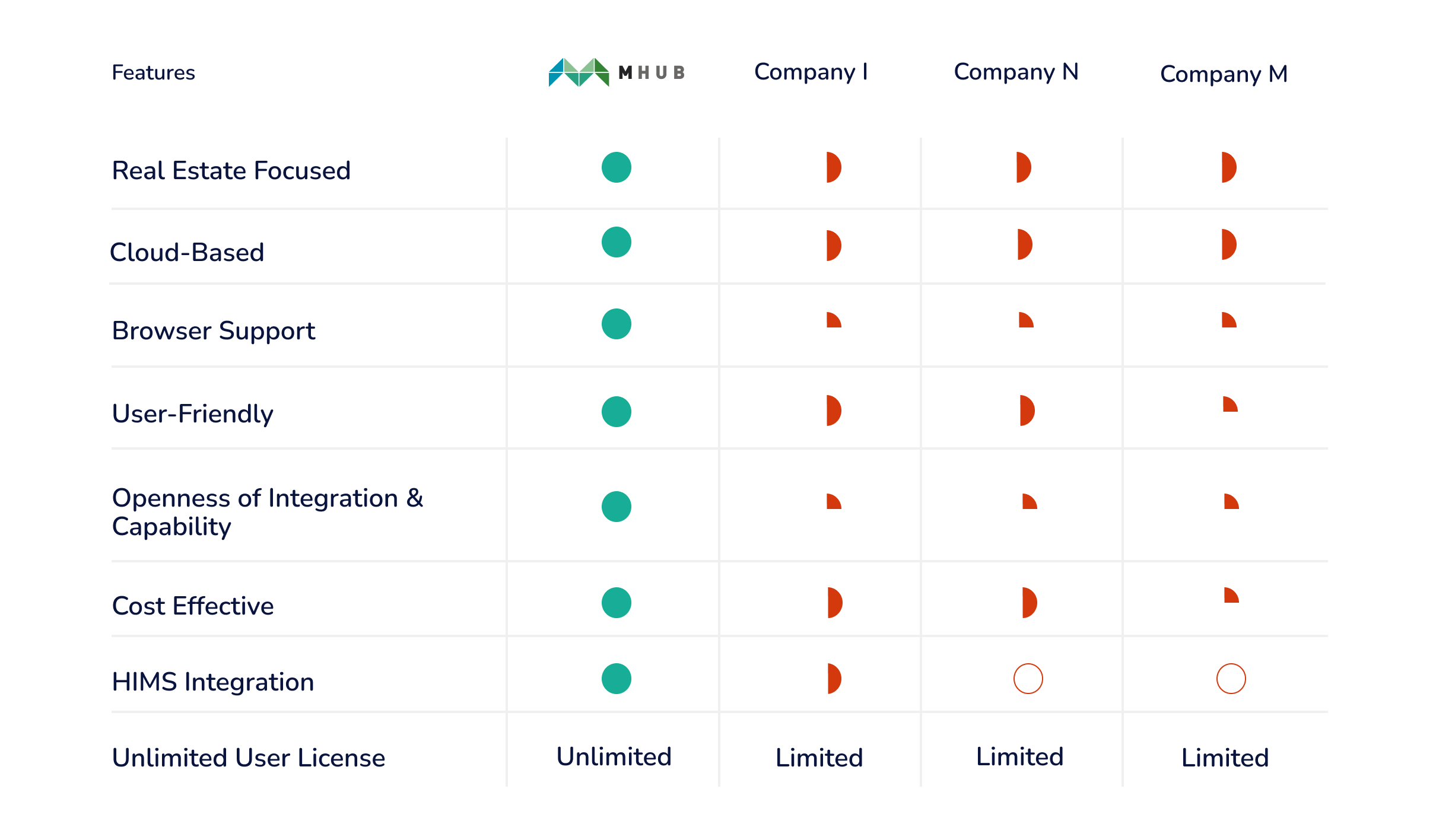Click Company I half circle for HIMS Integration
The height and width of the screenshot is (840, 1436).
click(834, 679)
